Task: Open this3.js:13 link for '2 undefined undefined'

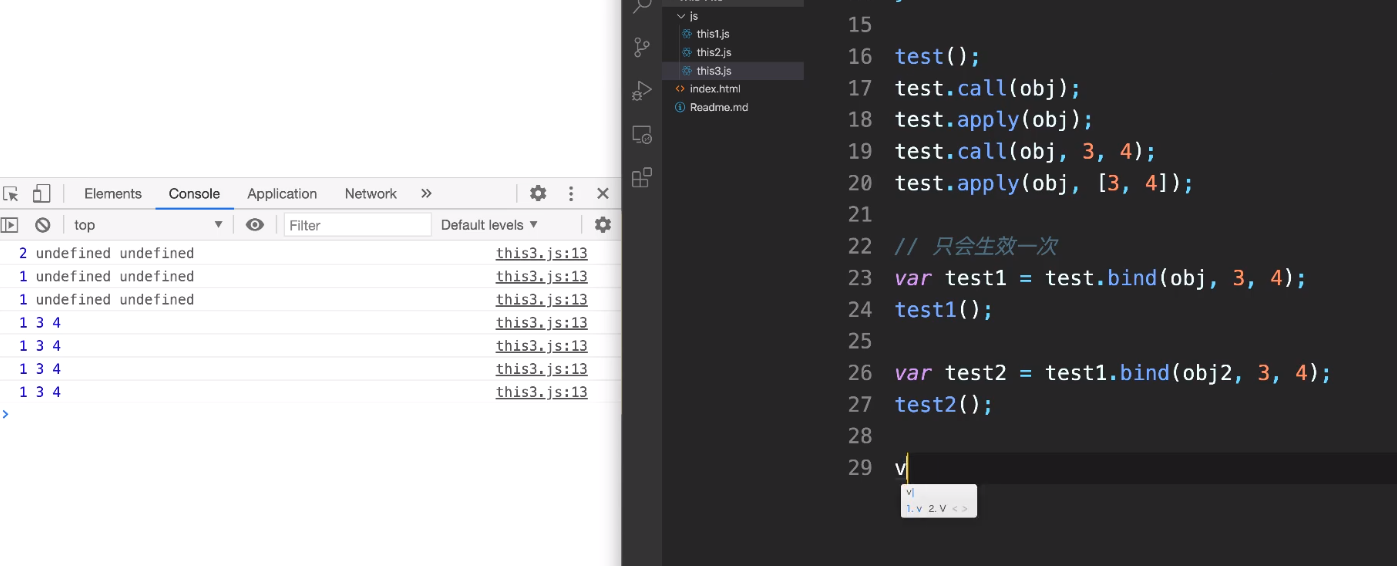Action: point(541,253)
